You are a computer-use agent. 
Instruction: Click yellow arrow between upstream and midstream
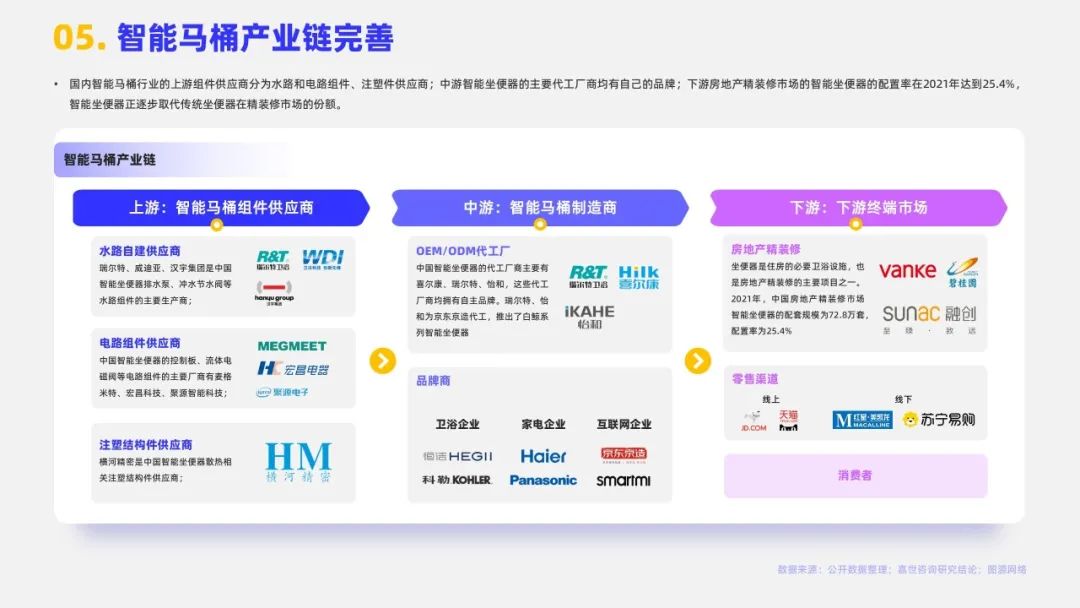383,361
